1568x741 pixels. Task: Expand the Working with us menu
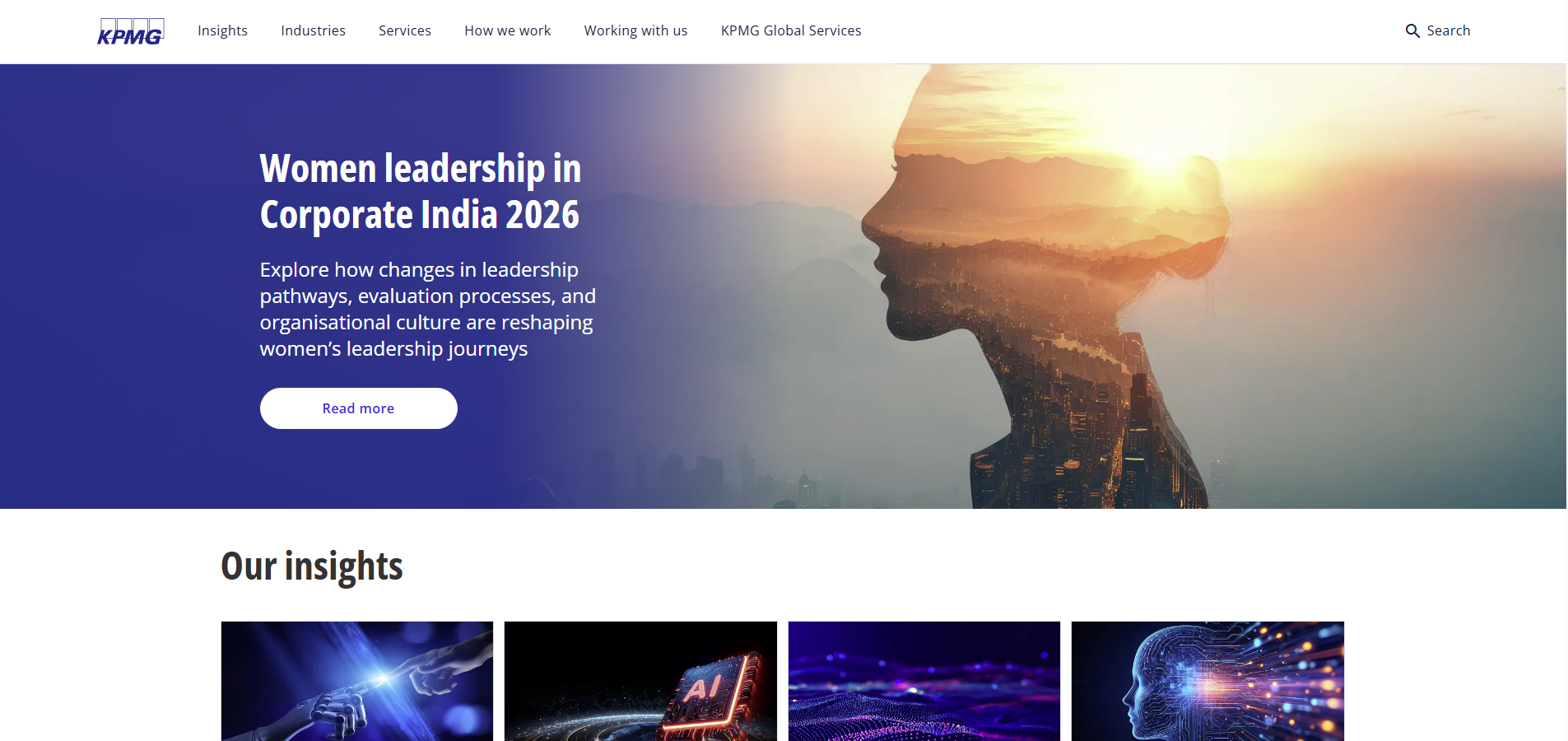coord(635,30)
